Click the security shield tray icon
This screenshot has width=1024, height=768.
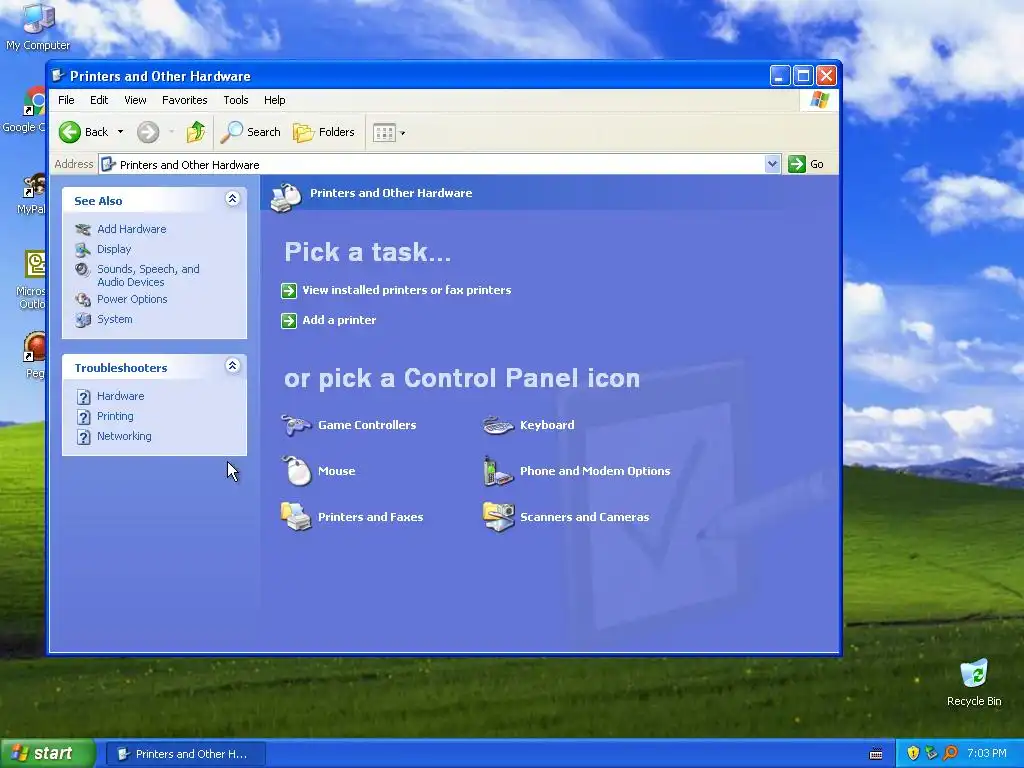(913, 753)
